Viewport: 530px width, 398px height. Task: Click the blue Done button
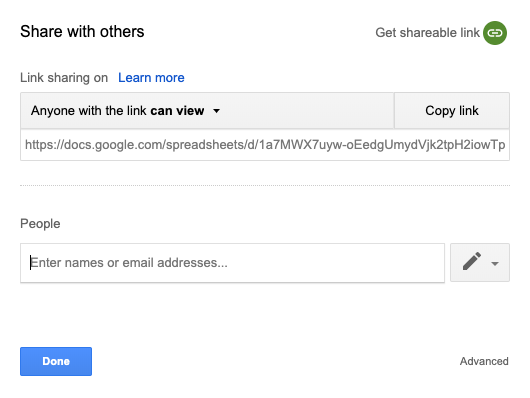[56, 361]
